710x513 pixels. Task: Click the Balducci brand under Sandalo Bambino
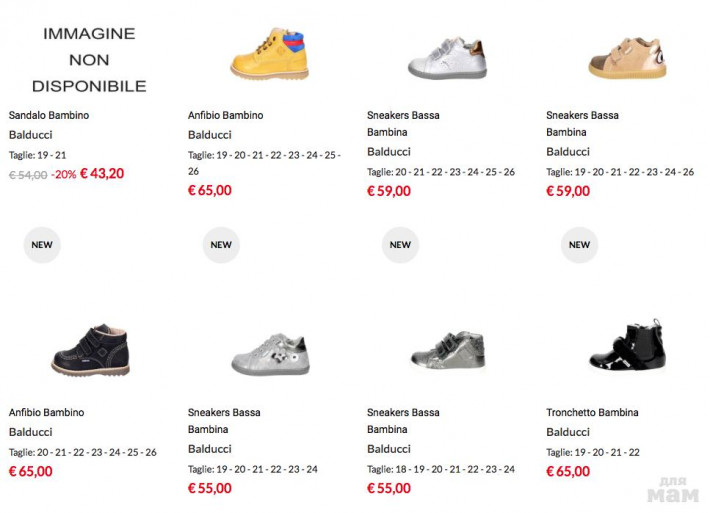pyautogui.click(x=31, y=135)
